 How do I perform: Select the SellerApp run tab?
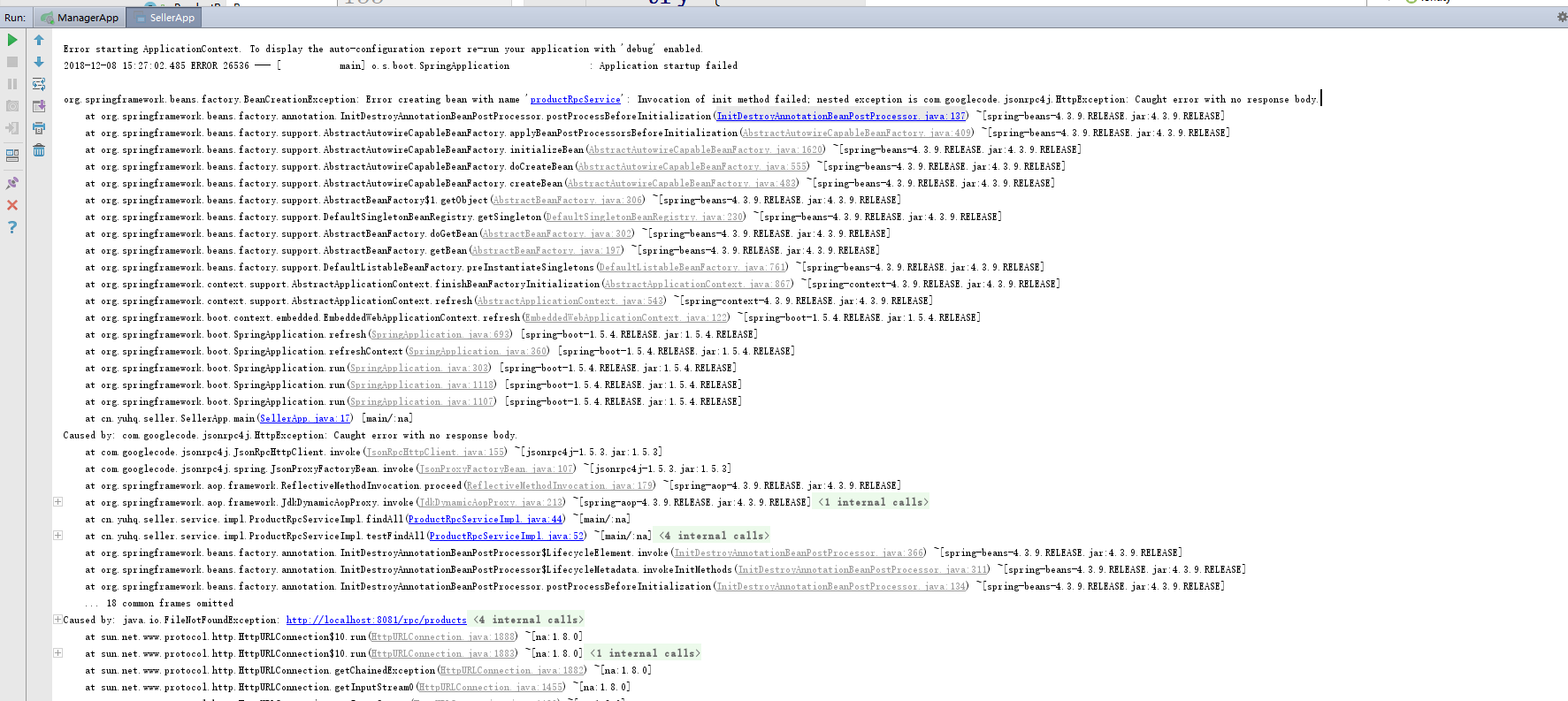click(x=164, y=18)
